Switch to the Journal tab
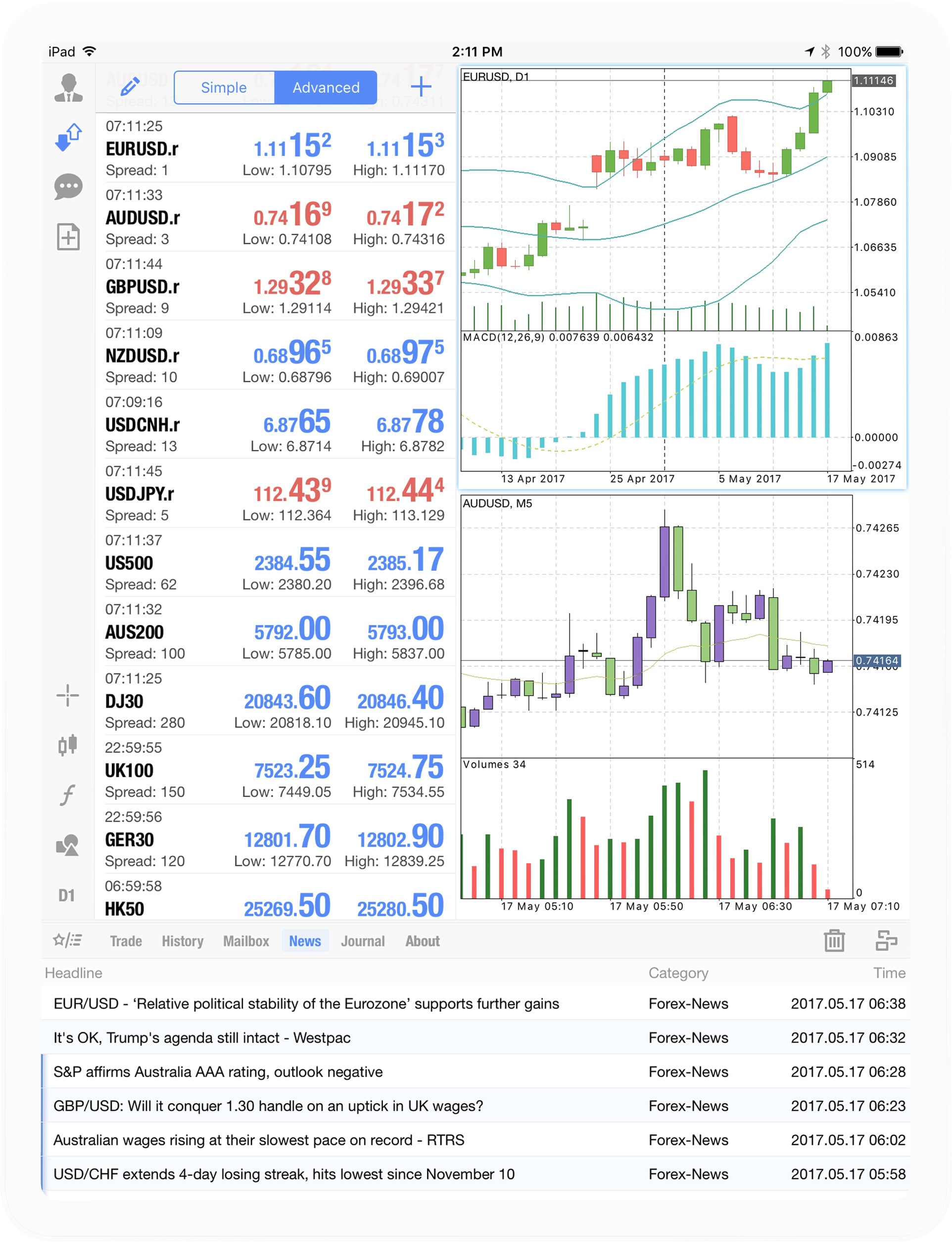Screen dimensions: 952x1242 (363, 941)
